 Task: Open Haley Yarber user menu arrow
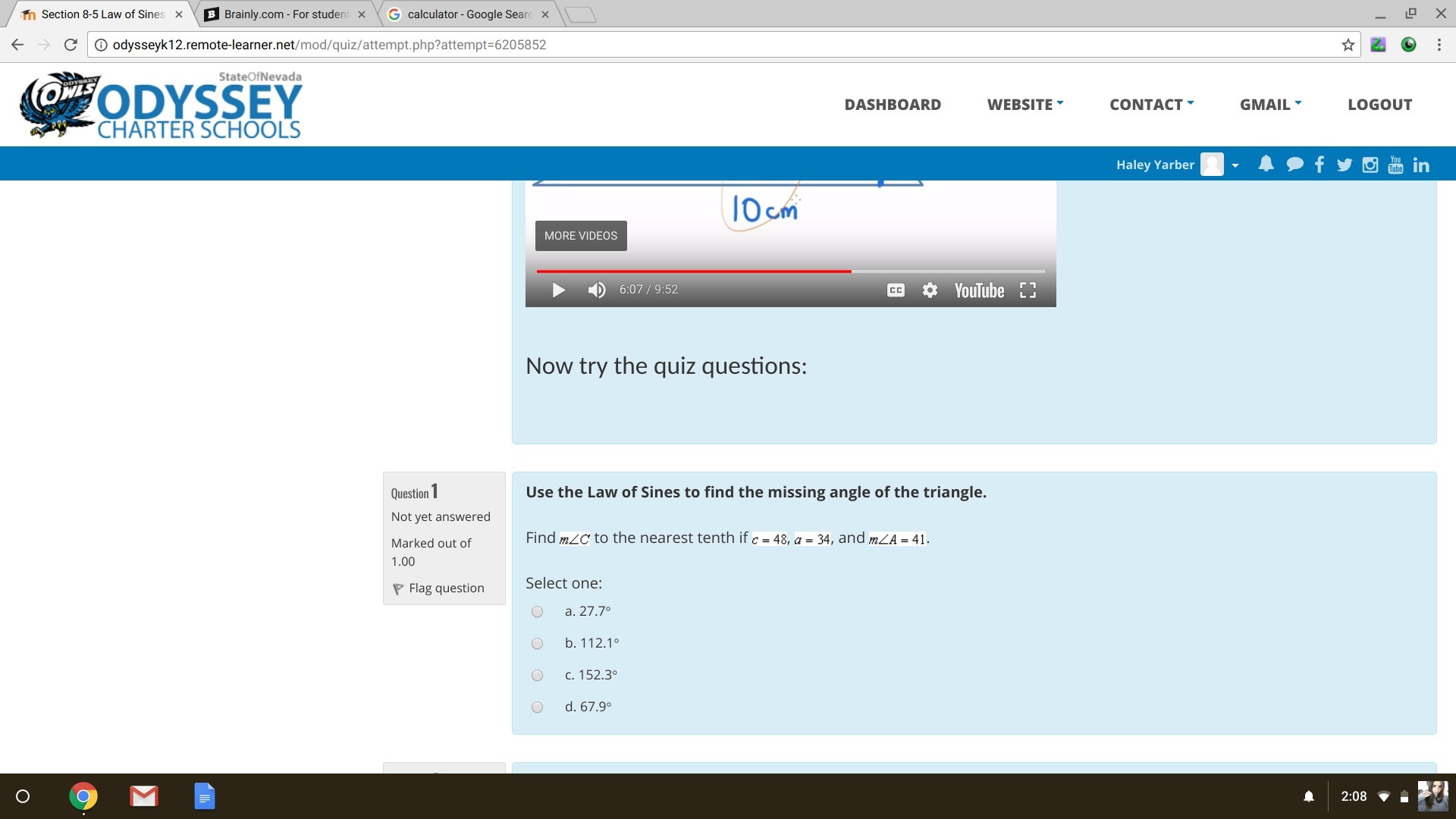tap(1235, 165)
